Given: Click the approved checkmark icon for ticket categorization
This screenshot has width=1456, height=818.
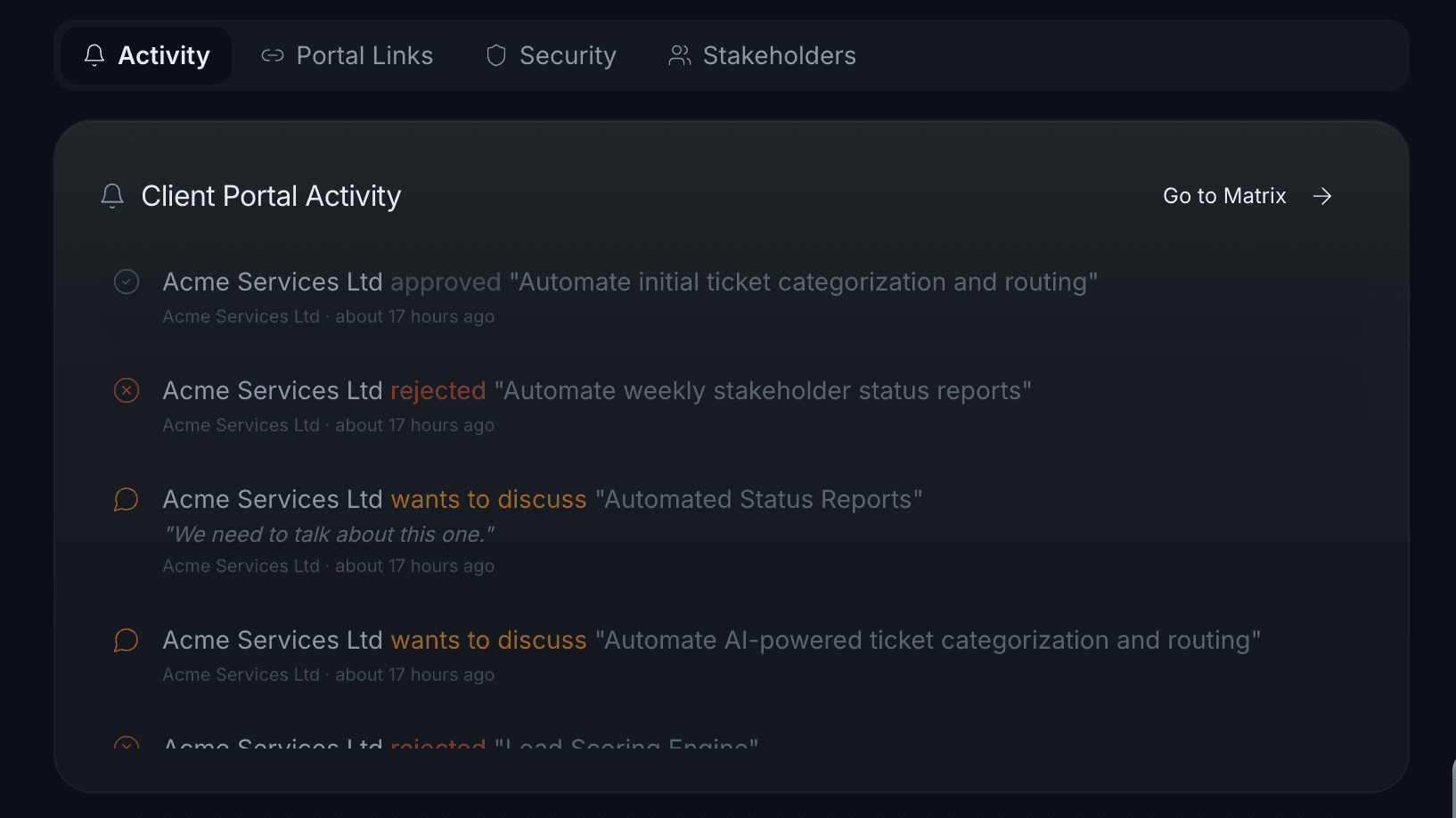Looking at the screenshot, I should tap(127, 282).
